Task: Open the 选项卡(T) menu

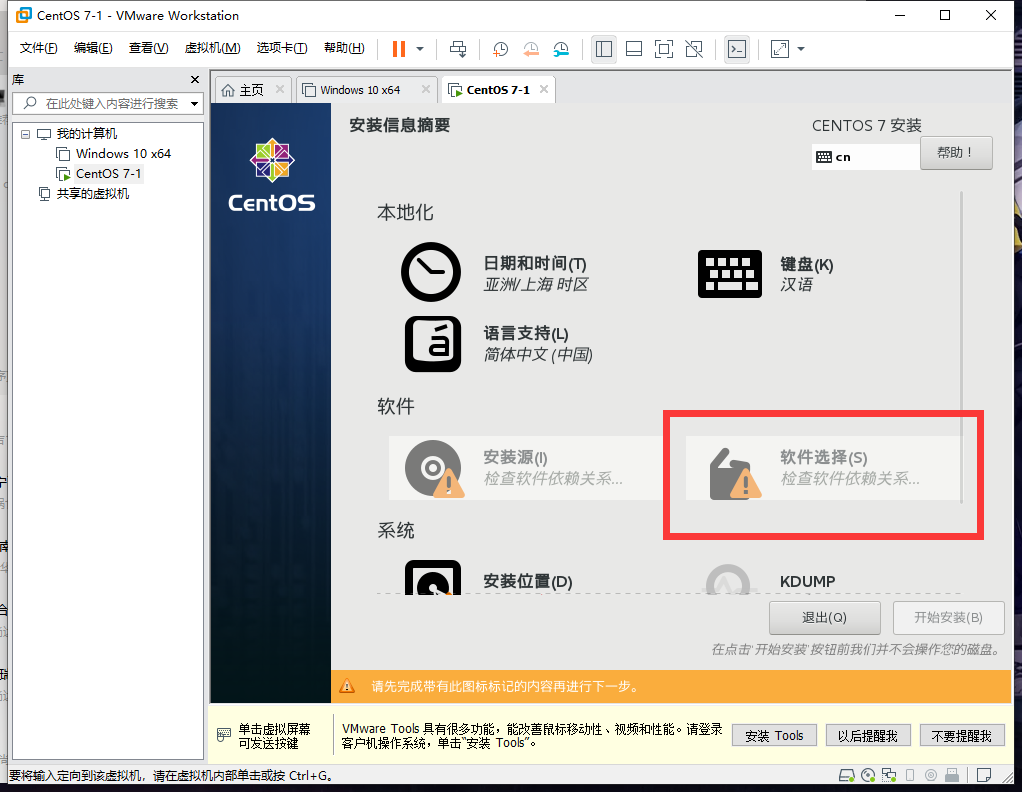Action: (x=282, y=48)
